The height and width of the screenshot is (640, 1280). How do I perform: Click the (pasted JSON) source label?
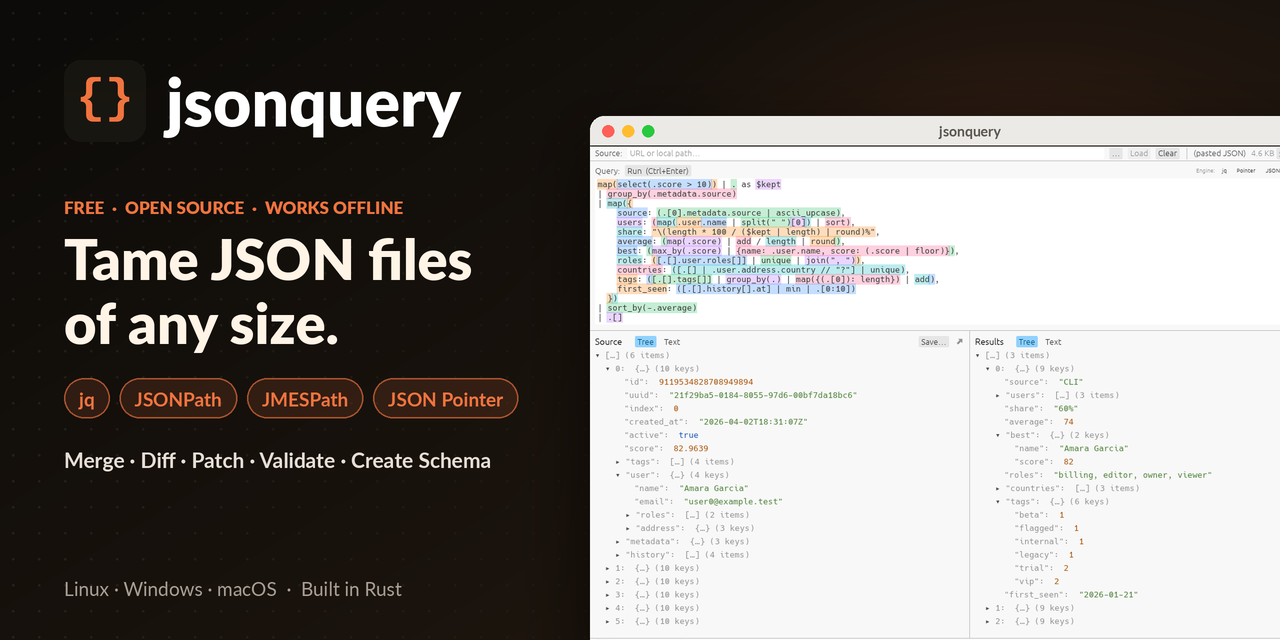1220,154
